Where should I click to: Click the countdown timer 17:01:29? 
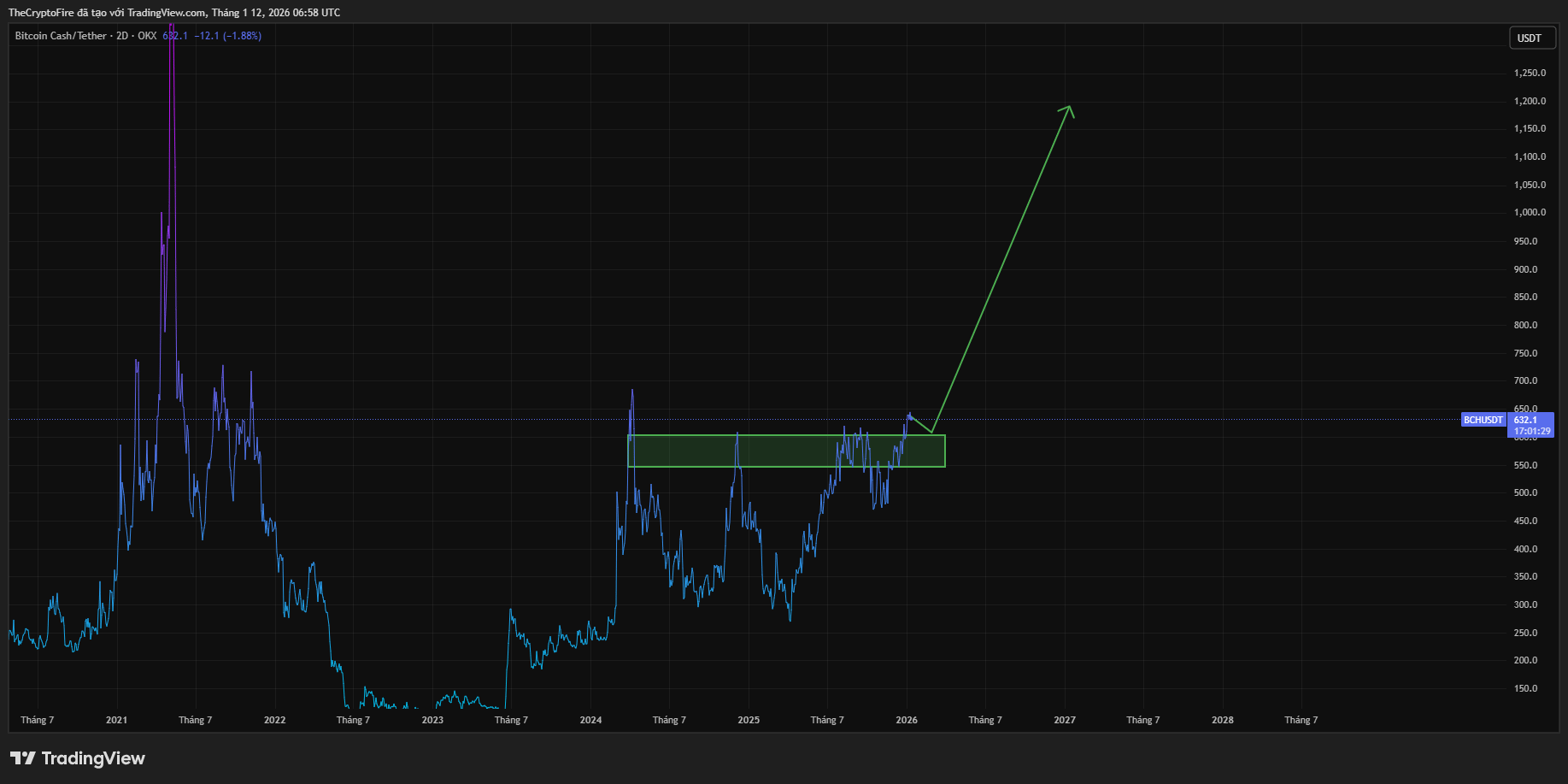(x=1530, y=430)
